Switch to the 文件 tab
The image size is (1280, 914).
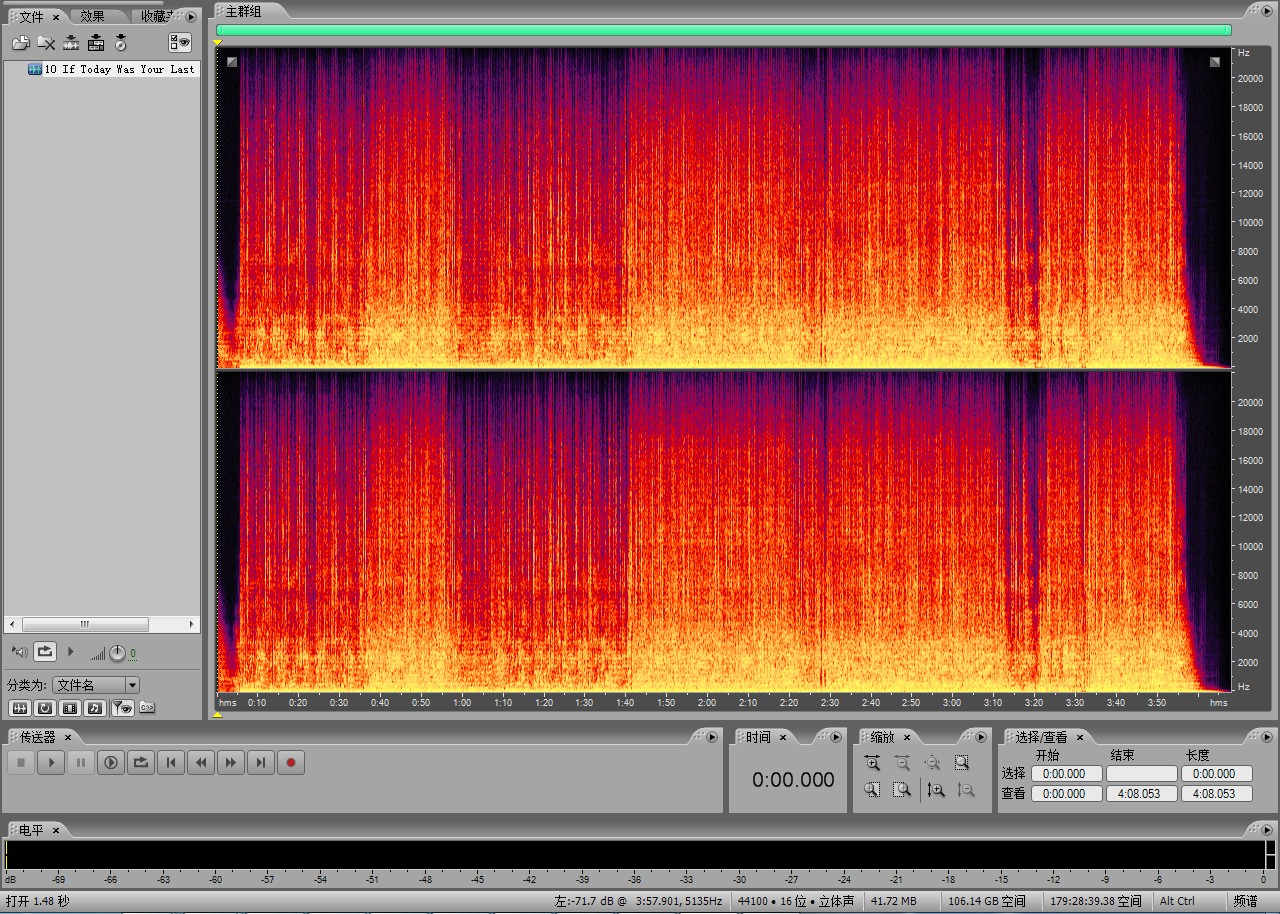tap(31, 17)
